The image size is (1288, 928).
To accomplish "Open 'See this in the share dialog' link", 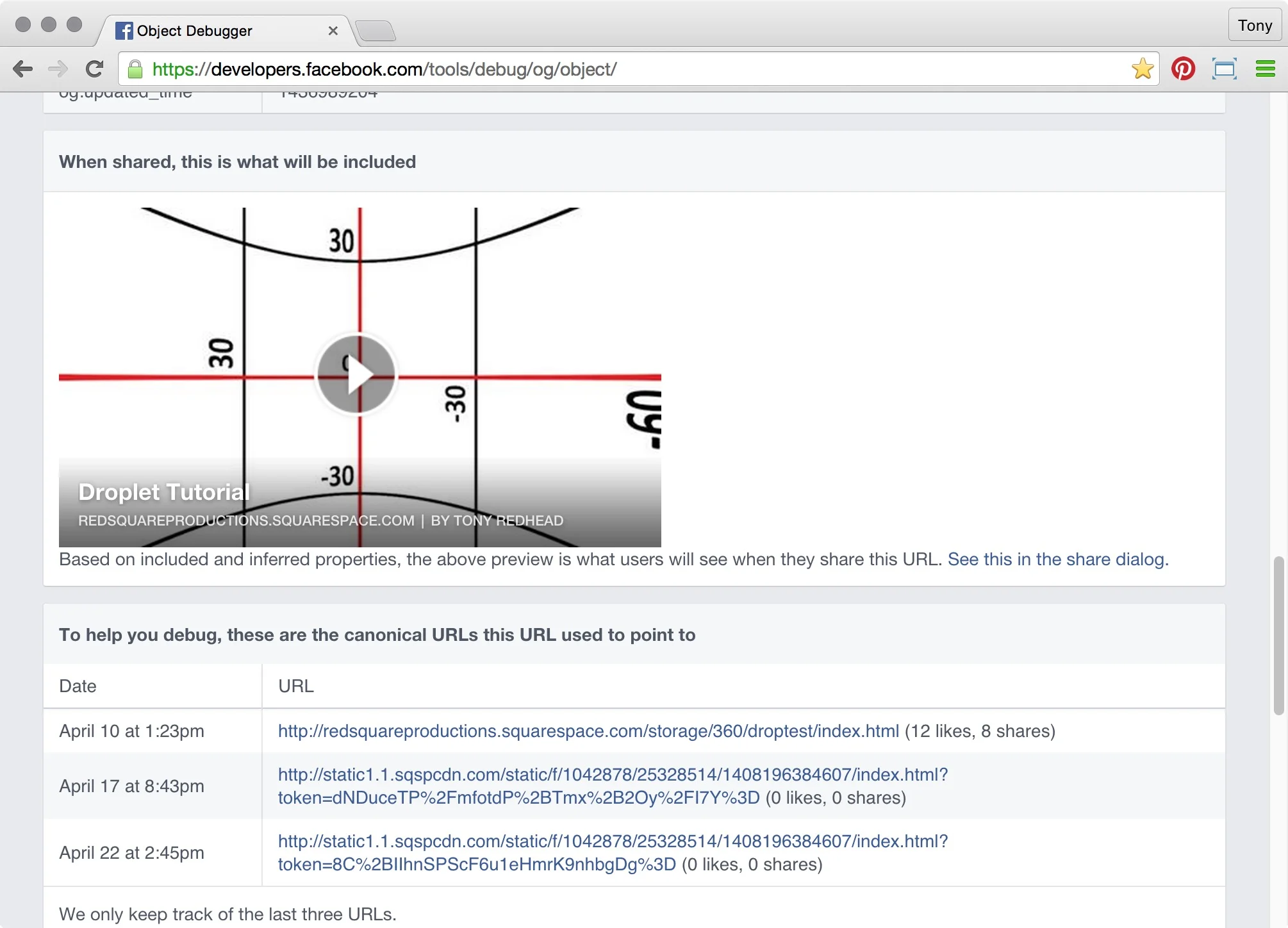I will tap(1057, 559).
